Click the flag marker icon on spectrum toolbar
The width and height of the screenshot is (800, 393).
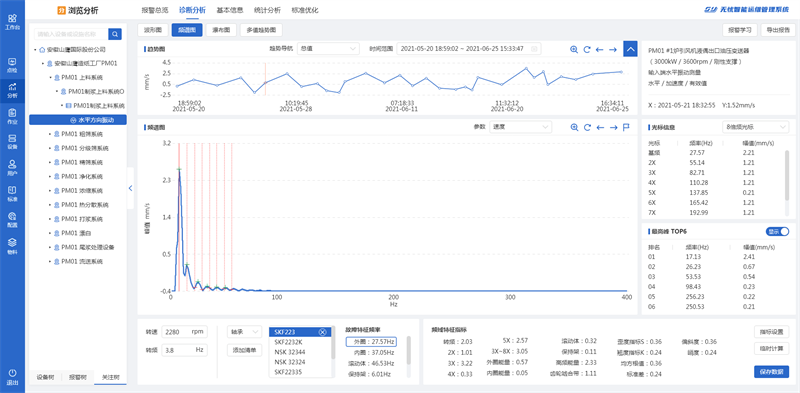click(626, 127)
